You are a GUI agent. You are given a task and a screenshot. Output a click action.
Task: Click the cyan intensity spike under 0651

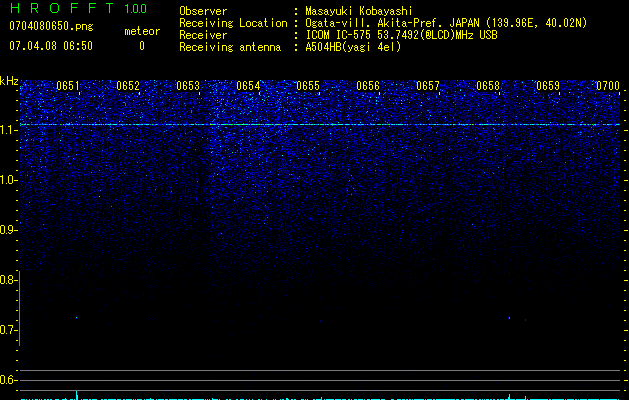point(77,395)
